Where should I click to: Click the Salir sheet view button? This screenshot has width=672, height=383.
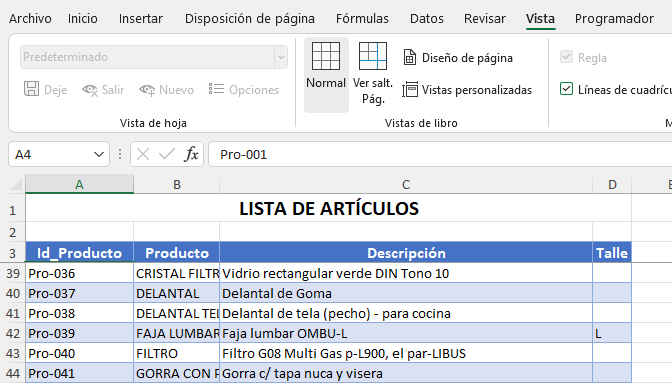(x=103, y=90)
